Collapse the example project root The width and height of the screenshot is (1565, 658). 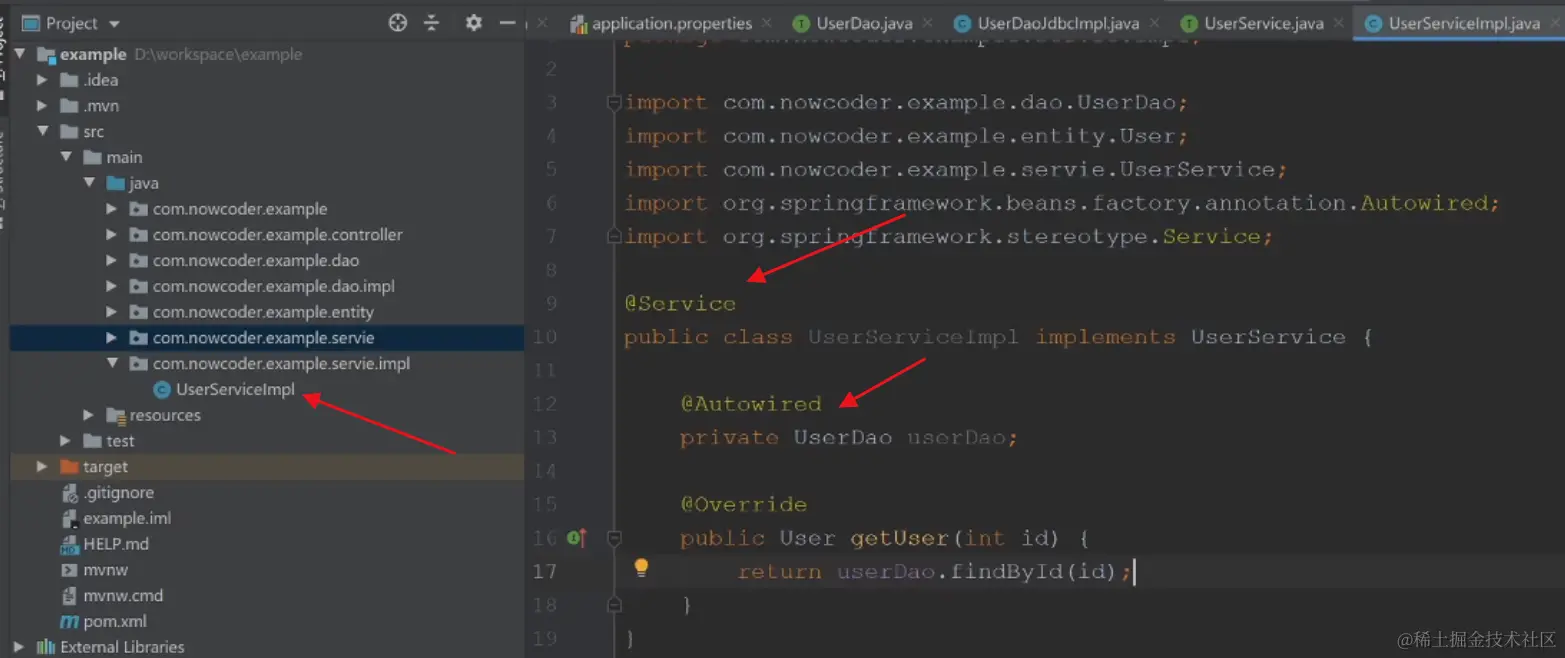coord(20,54)
